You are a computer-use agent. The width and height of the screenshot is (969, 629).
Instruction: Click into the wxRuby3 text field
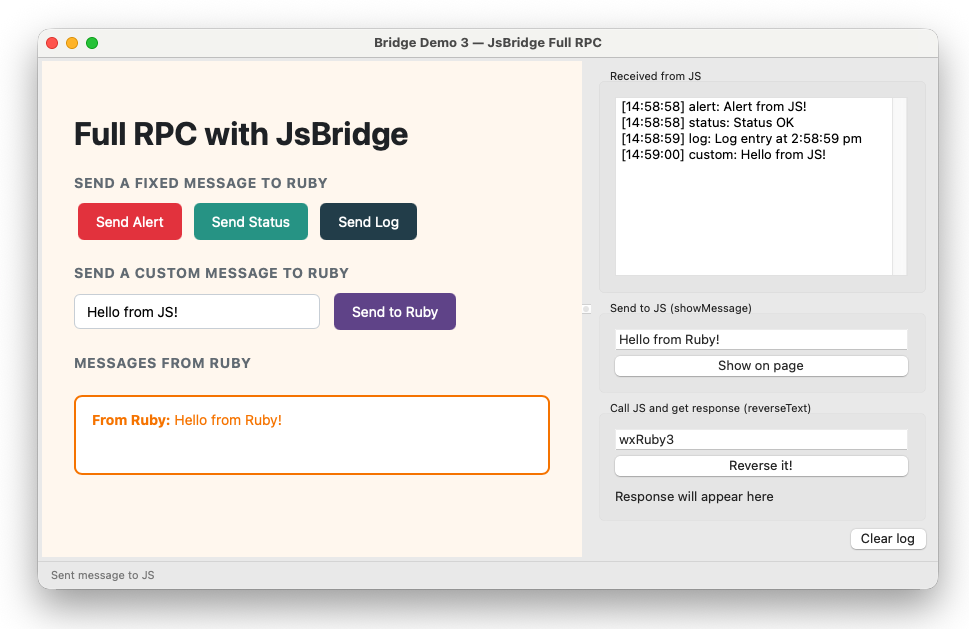[x=760, y=440]
